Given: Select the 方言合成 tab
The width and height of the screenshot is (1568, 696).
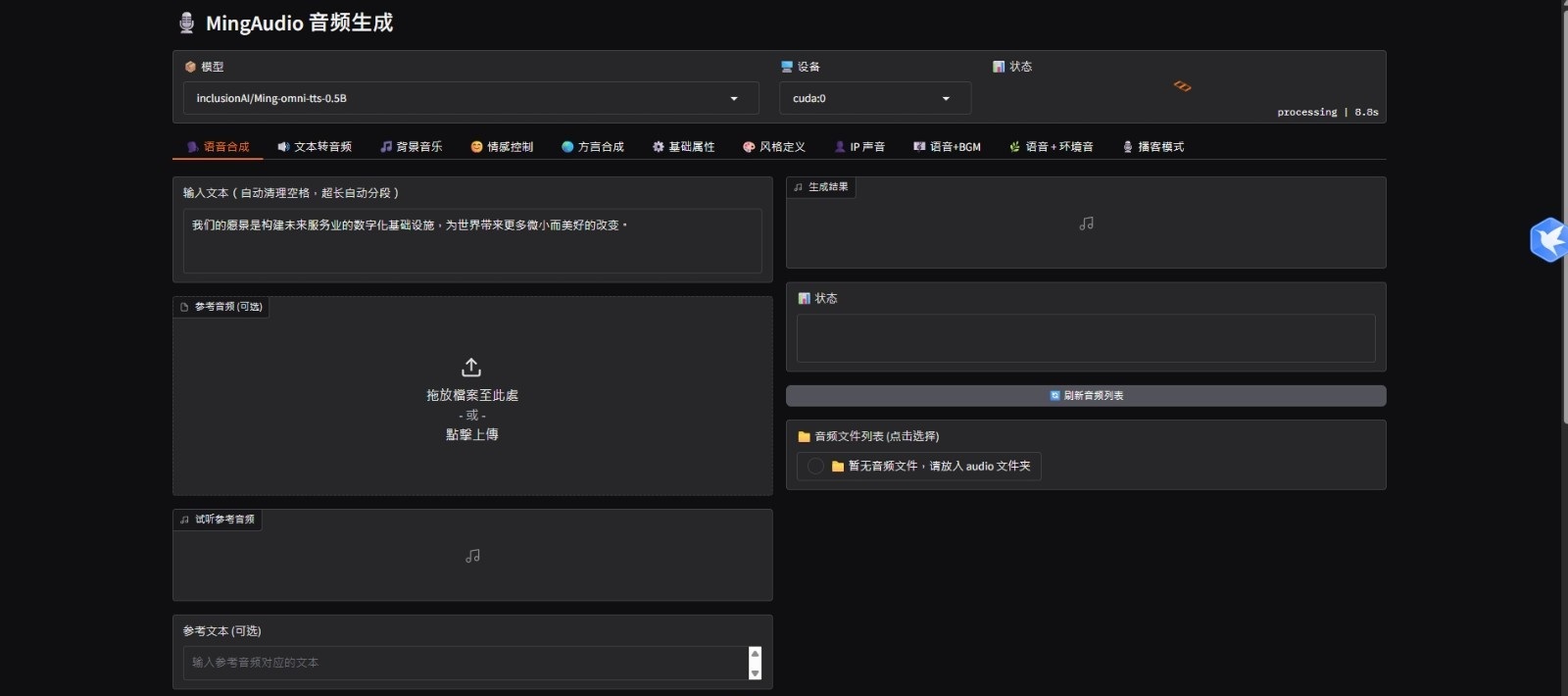Looking at the screenshot, I should click(593, 147).
